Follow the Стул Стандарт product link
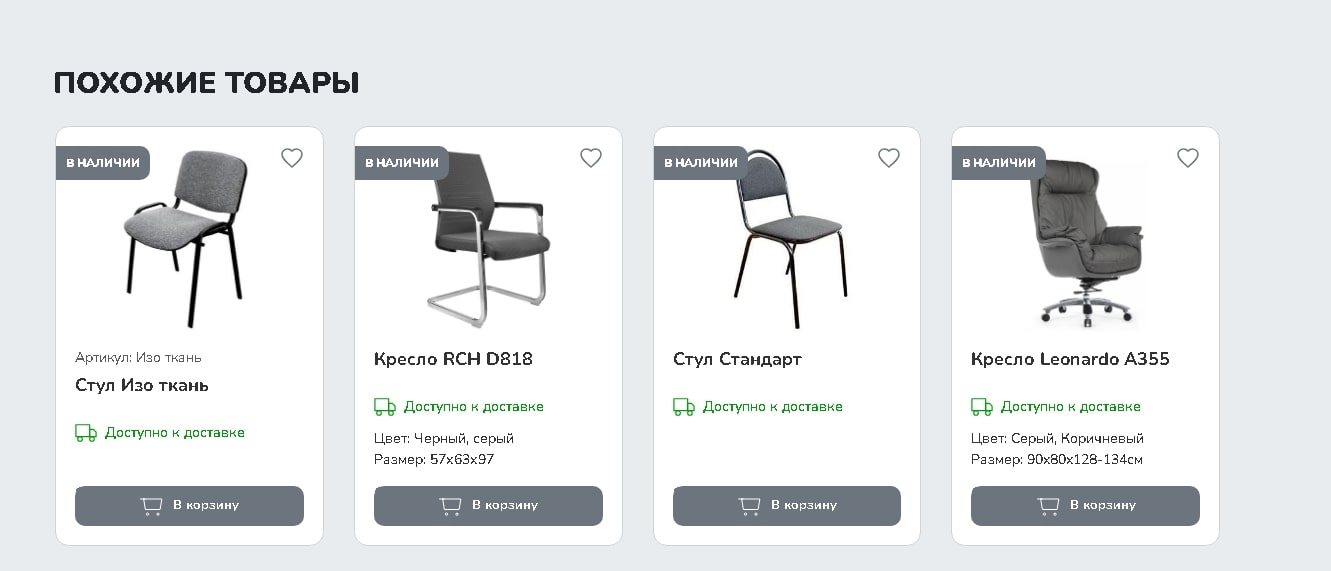The height and width of the screenshot is (571, 1331). point(737,359)
